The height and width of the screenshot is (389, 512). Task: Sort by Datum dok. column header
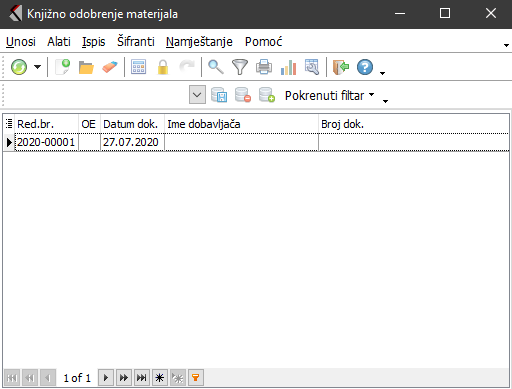[x=132, y=124]
